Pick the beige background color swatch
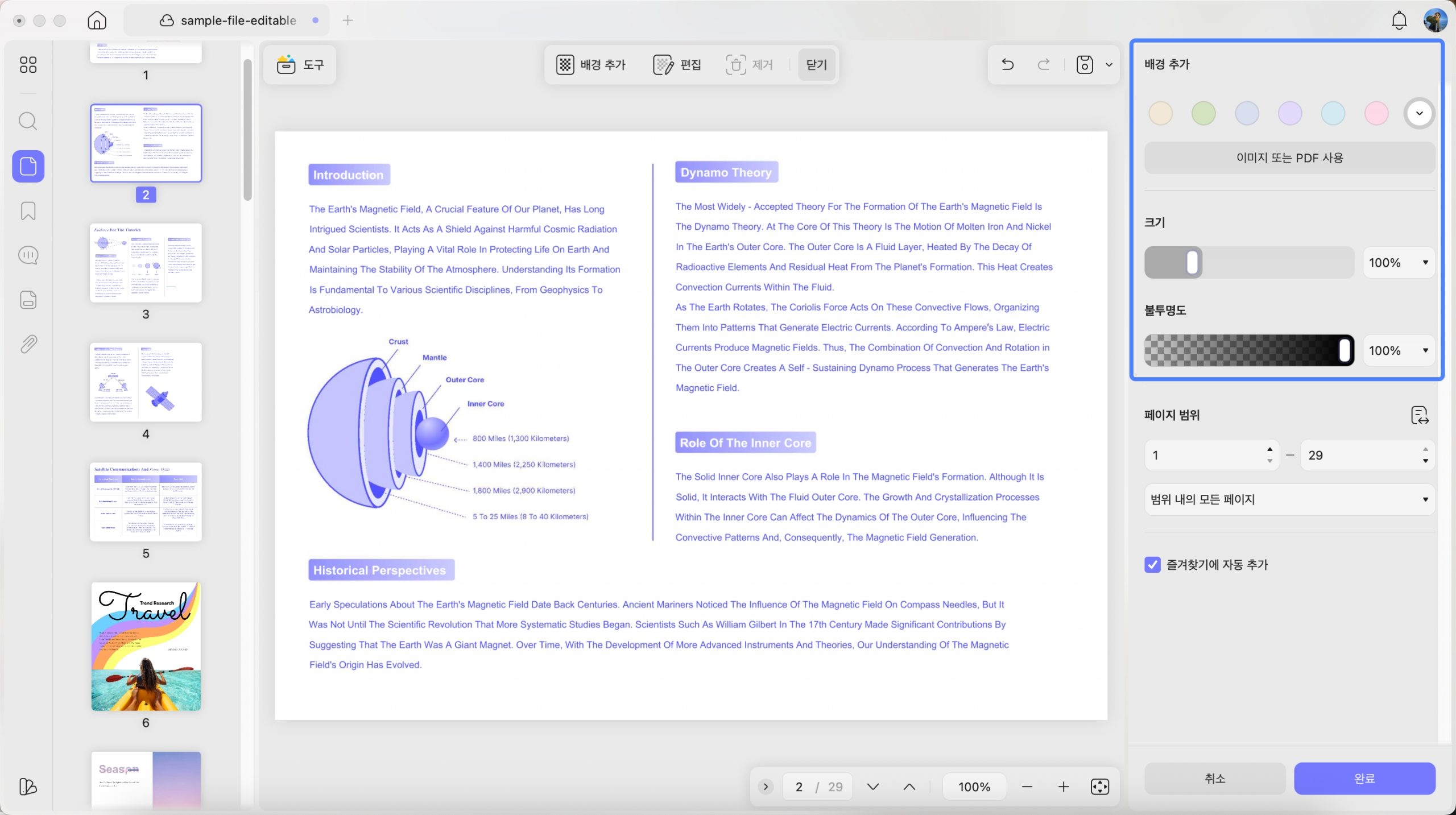This screenshot has width=1456, height=815. [x=1160, y=113]
